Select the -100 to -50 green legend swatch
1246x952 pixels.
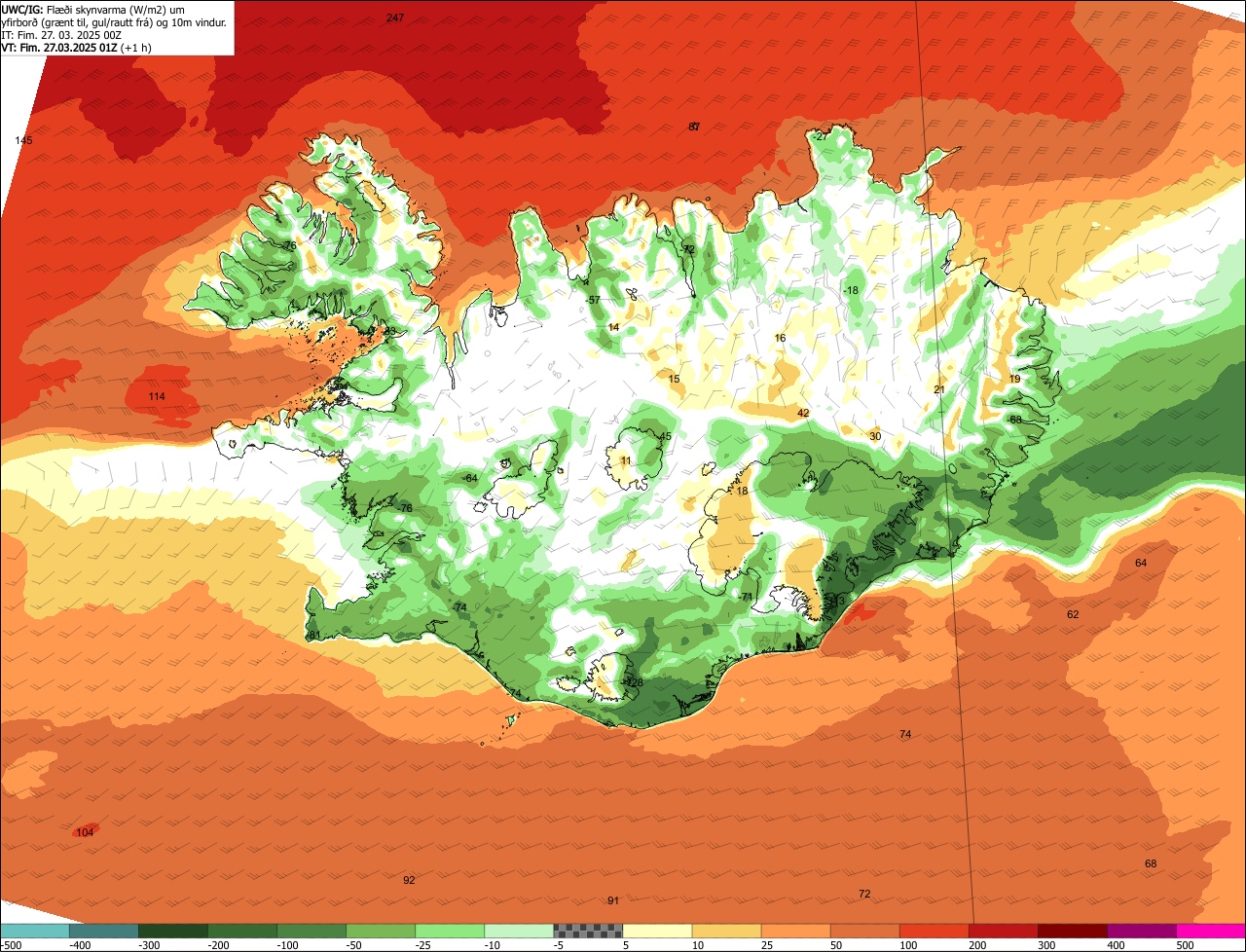pos(311,931)
